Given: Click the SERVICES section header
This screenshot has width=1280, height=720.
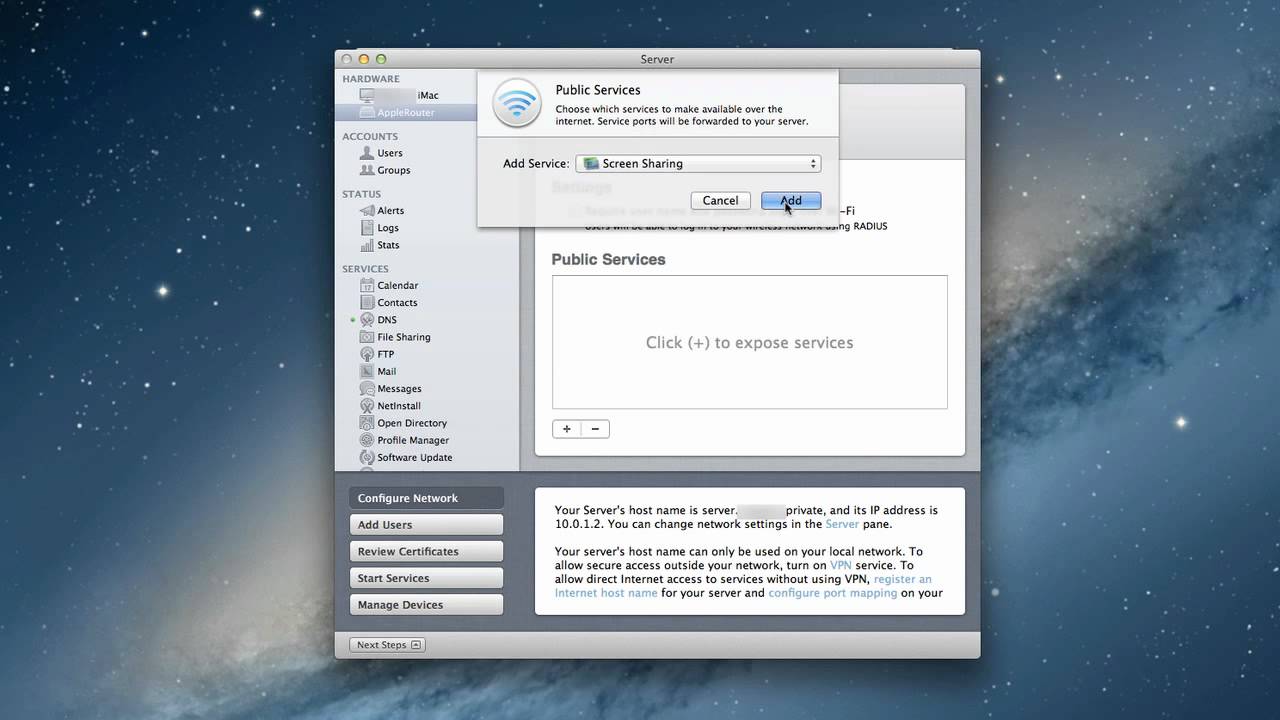Looking at the screenshot, I should [365, 269].
